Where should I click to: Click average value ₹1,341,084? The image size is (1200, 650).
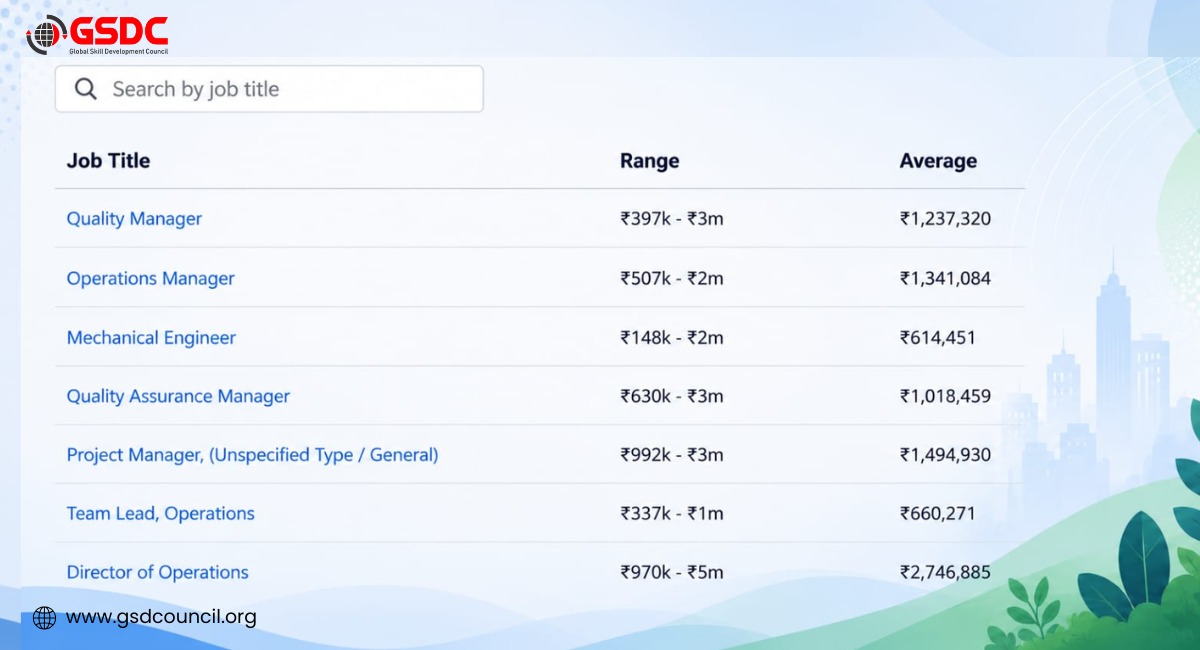pos(945,278)
